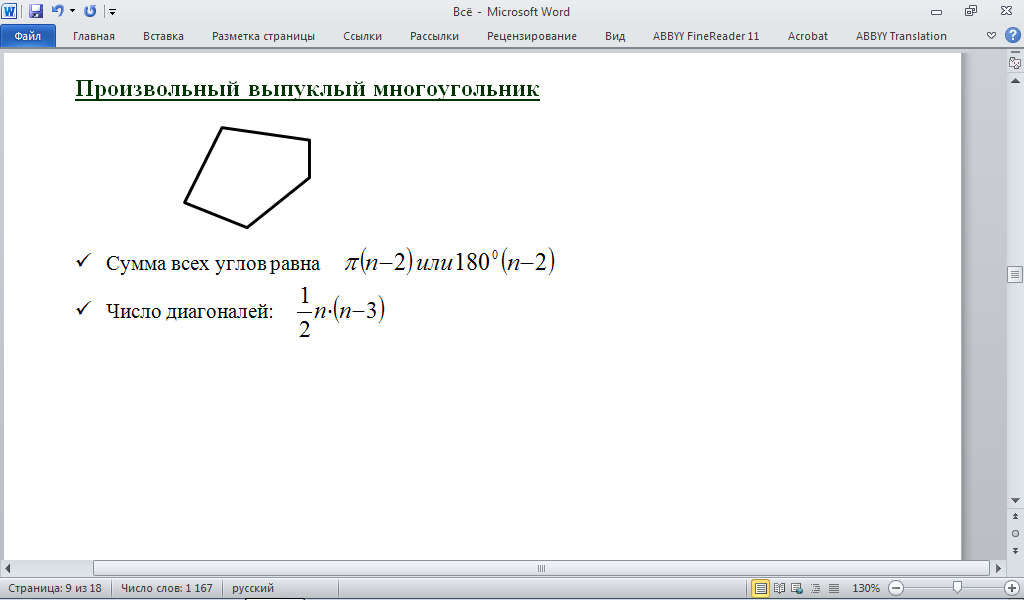Switch to Outline view
This screenshot has width=1024, height=600.
(815, 588)
